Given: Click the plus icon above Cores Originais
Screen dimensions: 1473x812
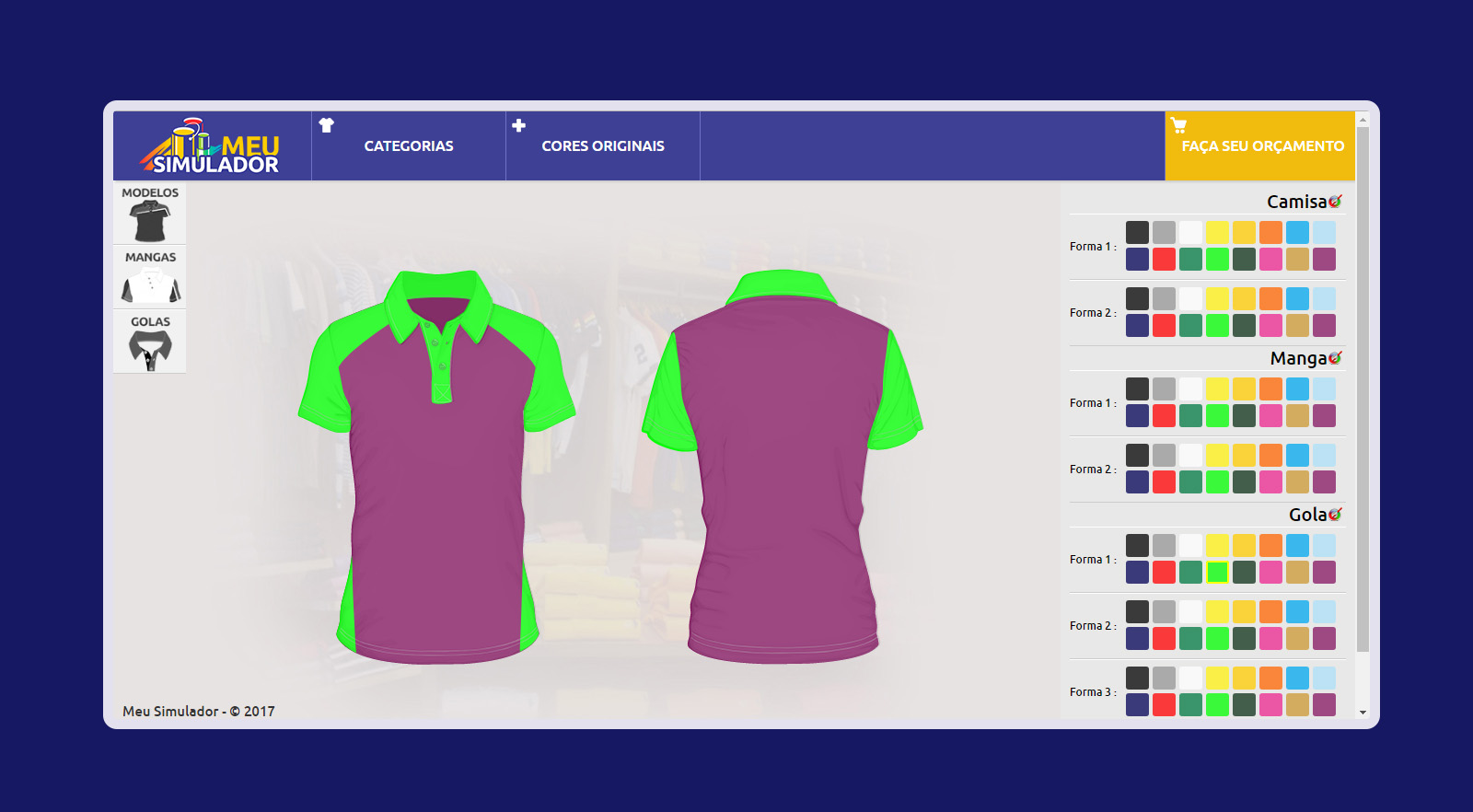Looking at the screenshot, I should click(519, 125).
